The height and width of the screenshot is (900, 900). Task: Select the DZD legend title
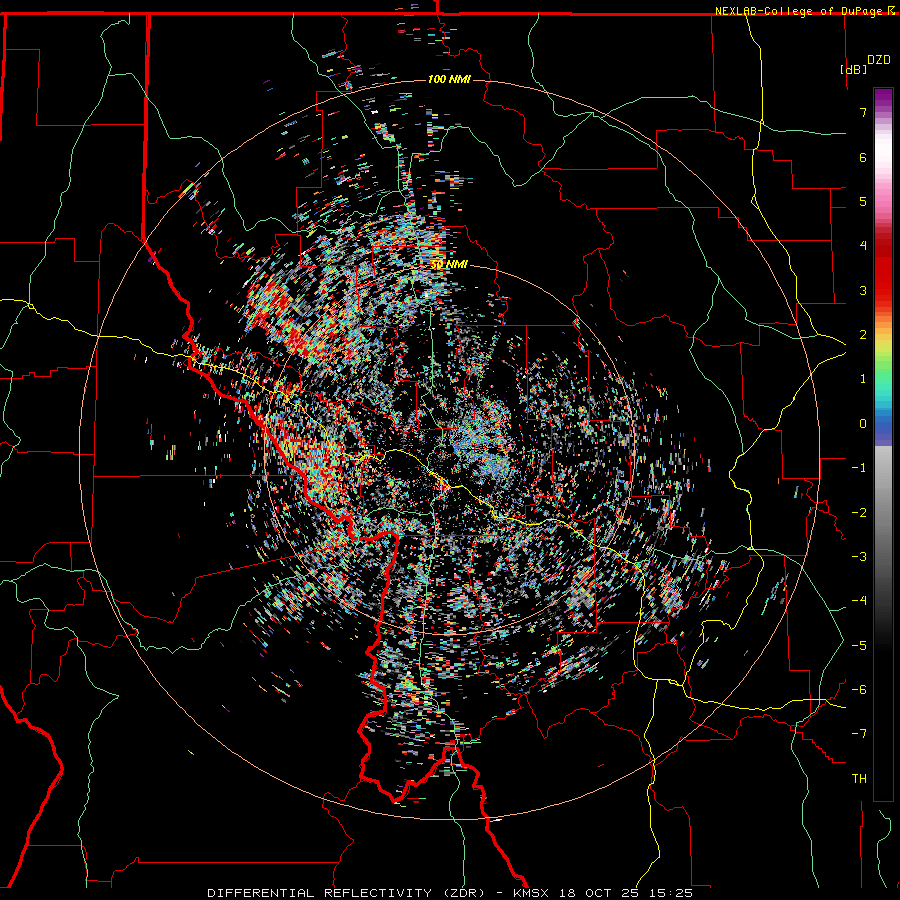tap(879, 59)
